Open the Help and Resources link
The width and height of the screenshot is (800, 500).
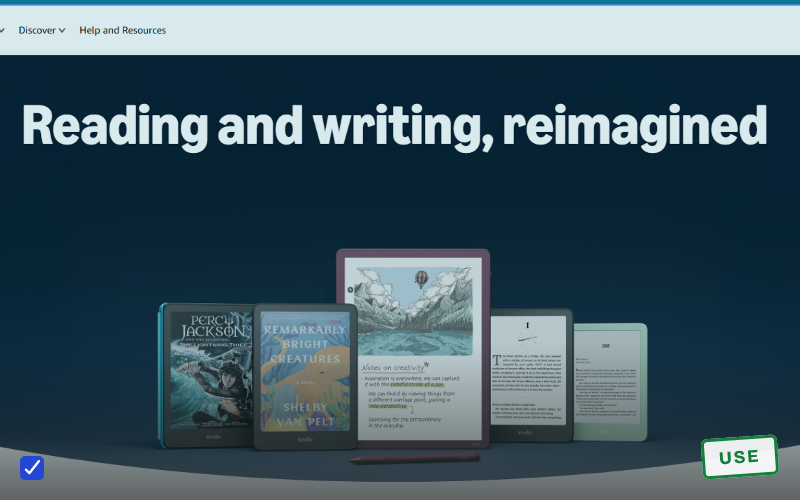(122, 30)
